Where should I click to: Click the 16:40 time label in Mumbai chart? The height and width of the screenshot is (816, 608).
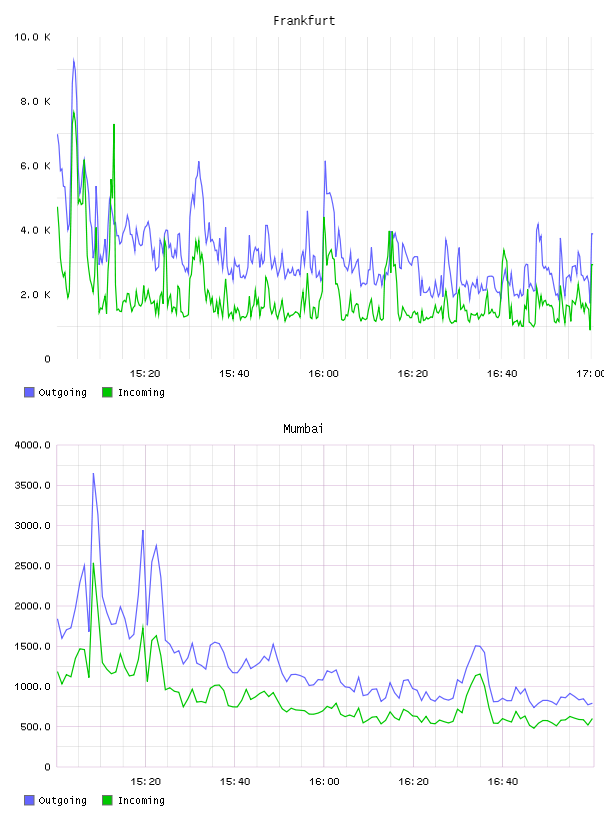pos(503,782)
